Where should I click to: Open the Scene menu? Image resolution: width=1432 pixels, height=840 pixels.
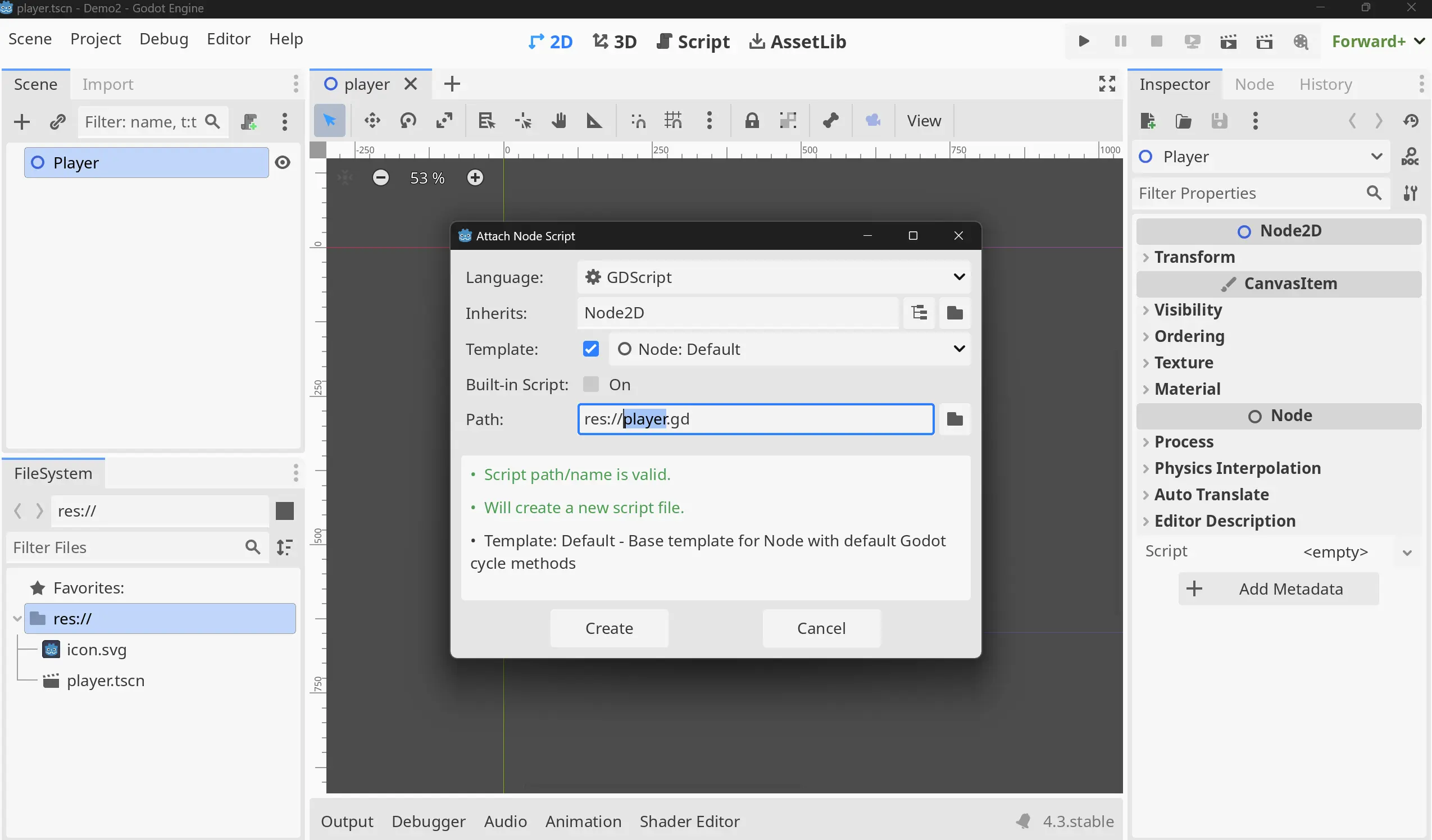pyautogui.click(x=30, y=39)
